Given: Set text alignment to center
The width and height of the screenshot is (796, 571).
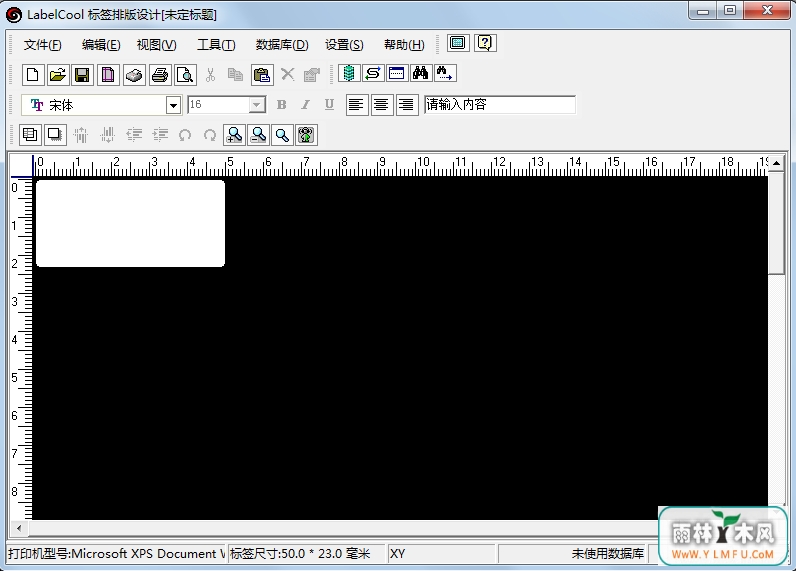Looking at the screenshot, I should 382,105.
